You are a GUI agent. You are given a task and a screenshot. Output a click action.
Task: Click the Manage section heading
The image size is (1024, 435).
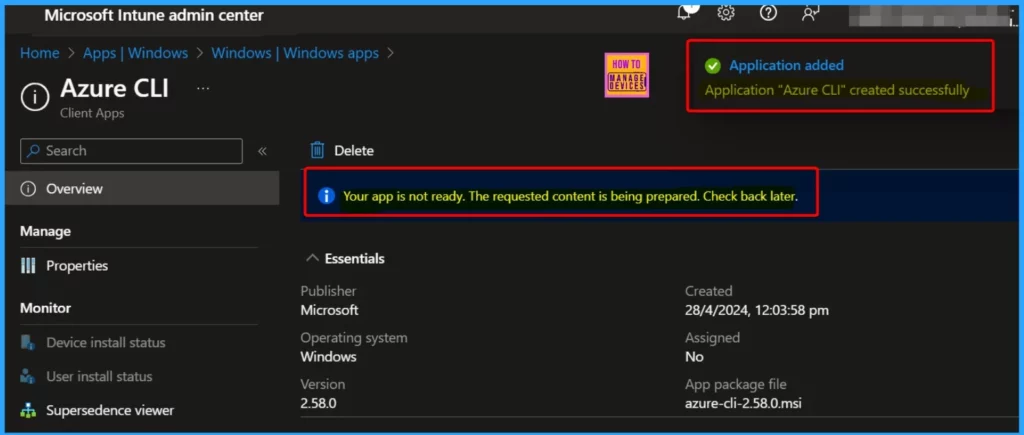pos(46,231)
